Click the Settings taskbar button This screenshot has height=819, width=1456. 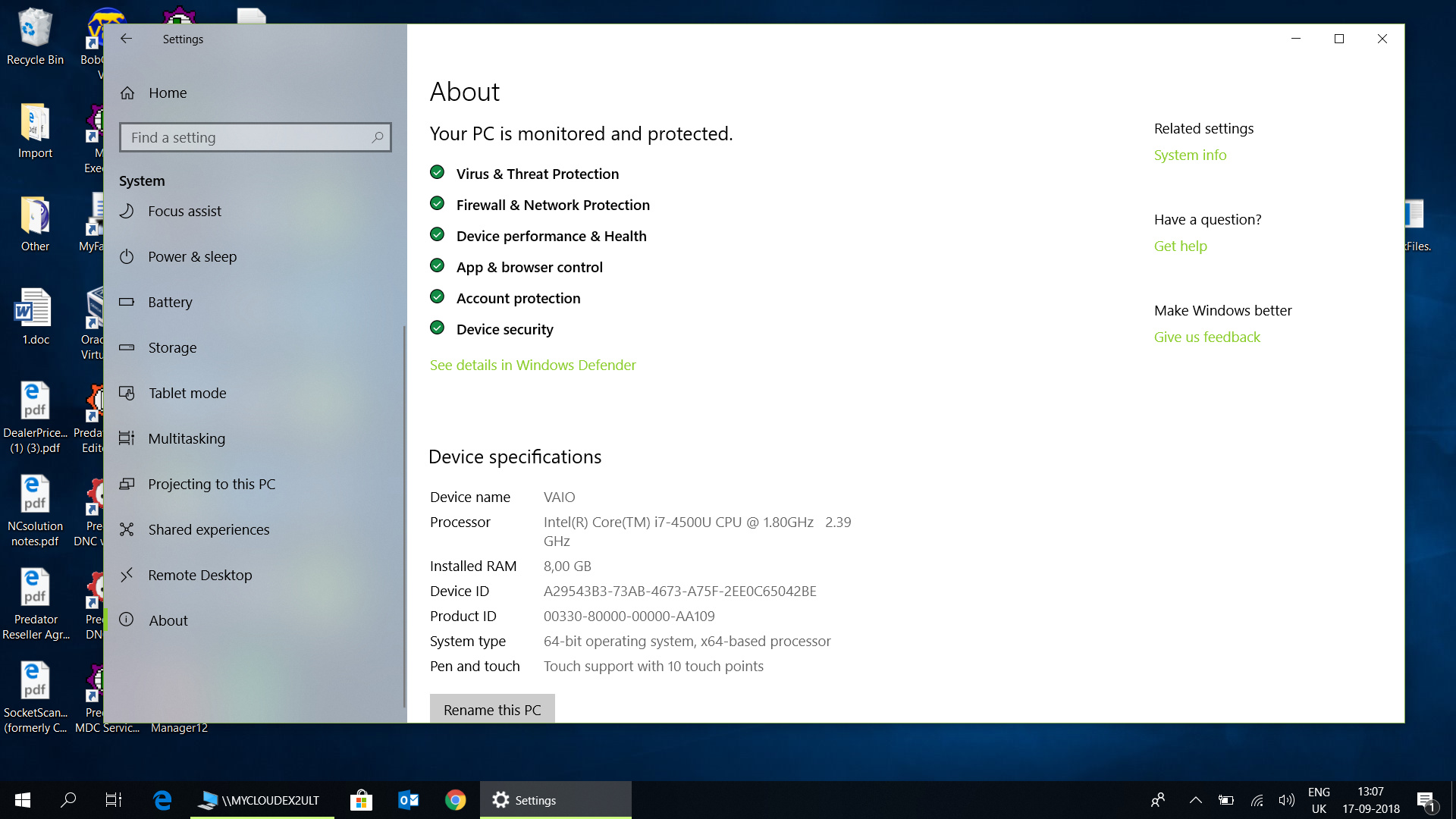coord(556,800)
